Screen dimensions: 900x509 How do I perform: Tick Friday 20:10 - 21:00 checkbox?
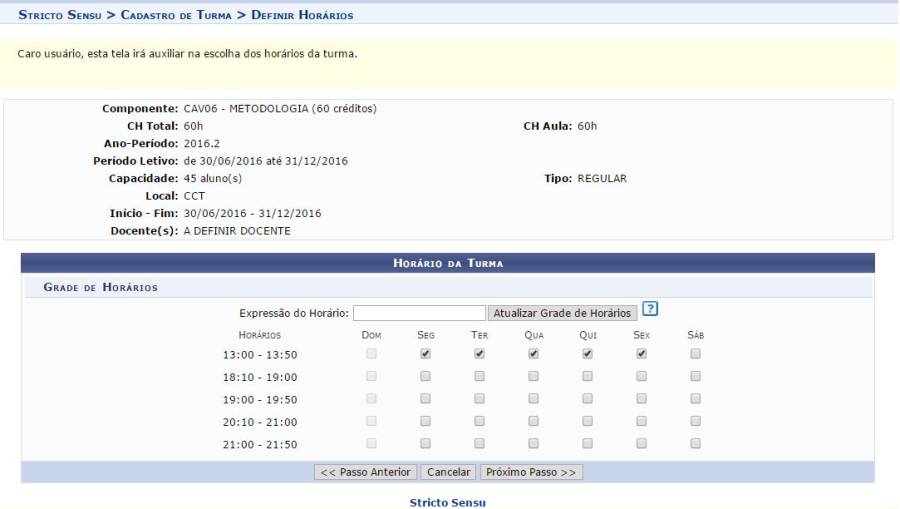pyautogui.click(x=642, y=421)
